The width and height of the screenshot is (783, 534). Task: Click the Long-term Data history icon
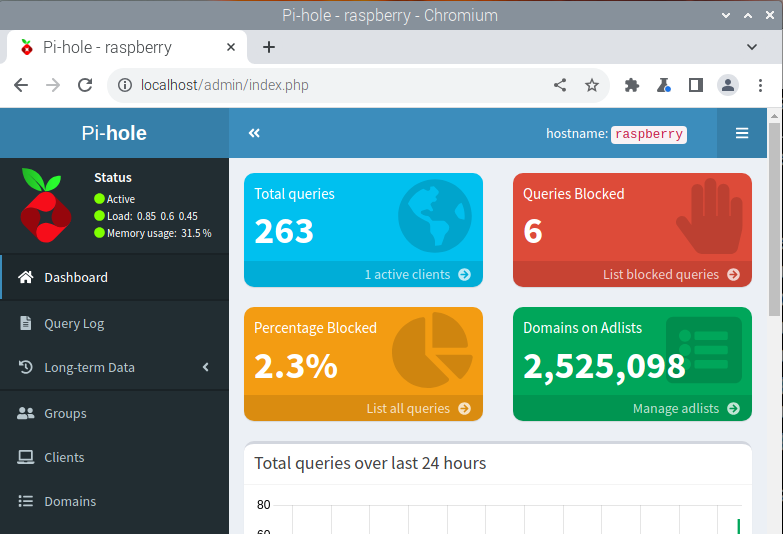click(25, 367)
